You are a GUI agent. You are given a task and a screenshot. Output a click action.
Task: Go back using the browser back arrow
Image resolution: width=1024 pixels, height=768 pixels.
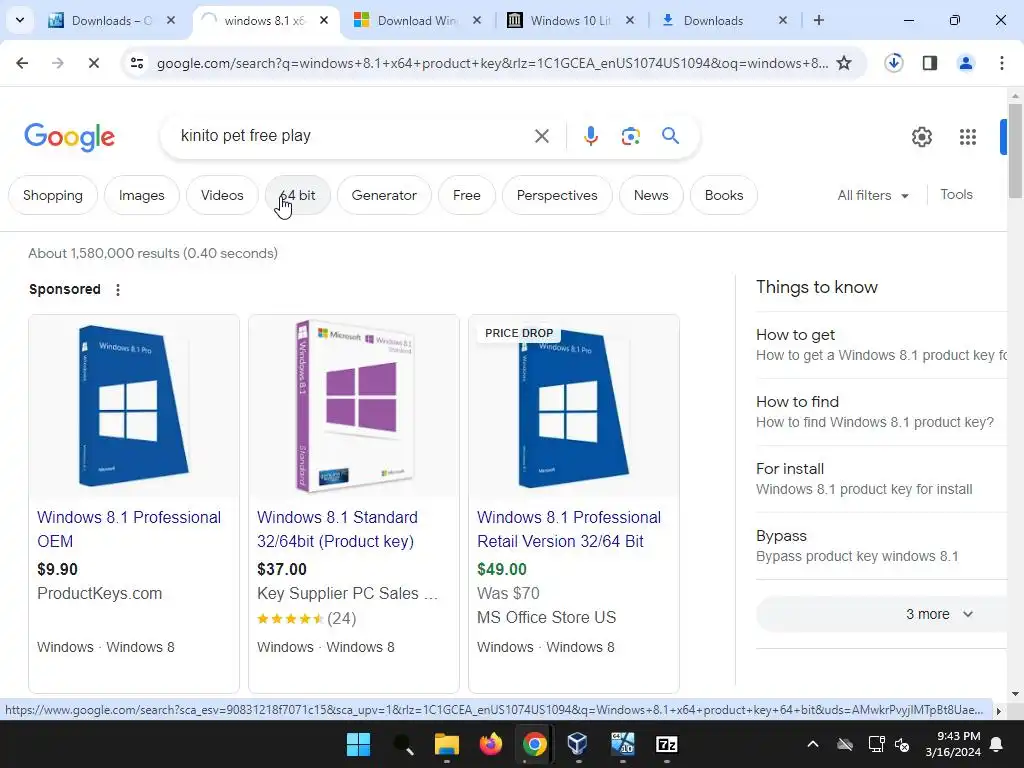(x=22, y=63)
